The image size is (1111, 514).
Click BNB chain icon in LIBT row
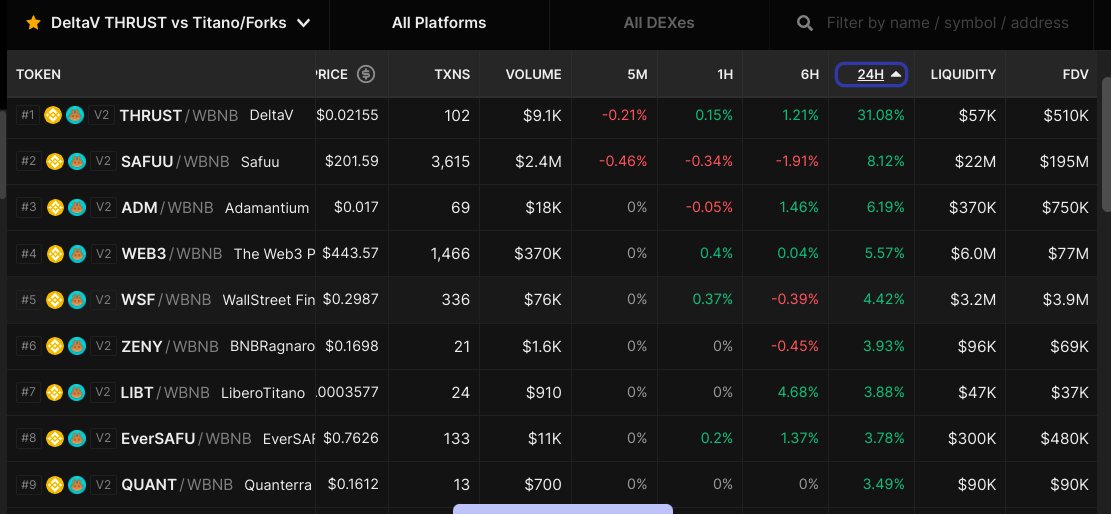[55, 392]
